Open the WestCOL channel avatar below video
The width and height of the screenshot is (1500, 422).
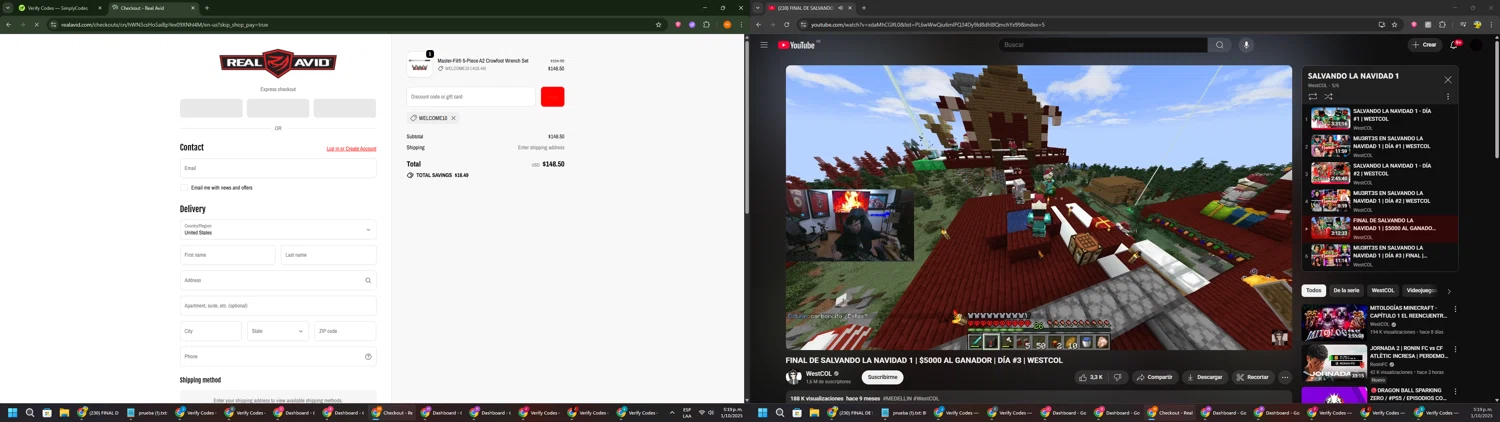793,377
